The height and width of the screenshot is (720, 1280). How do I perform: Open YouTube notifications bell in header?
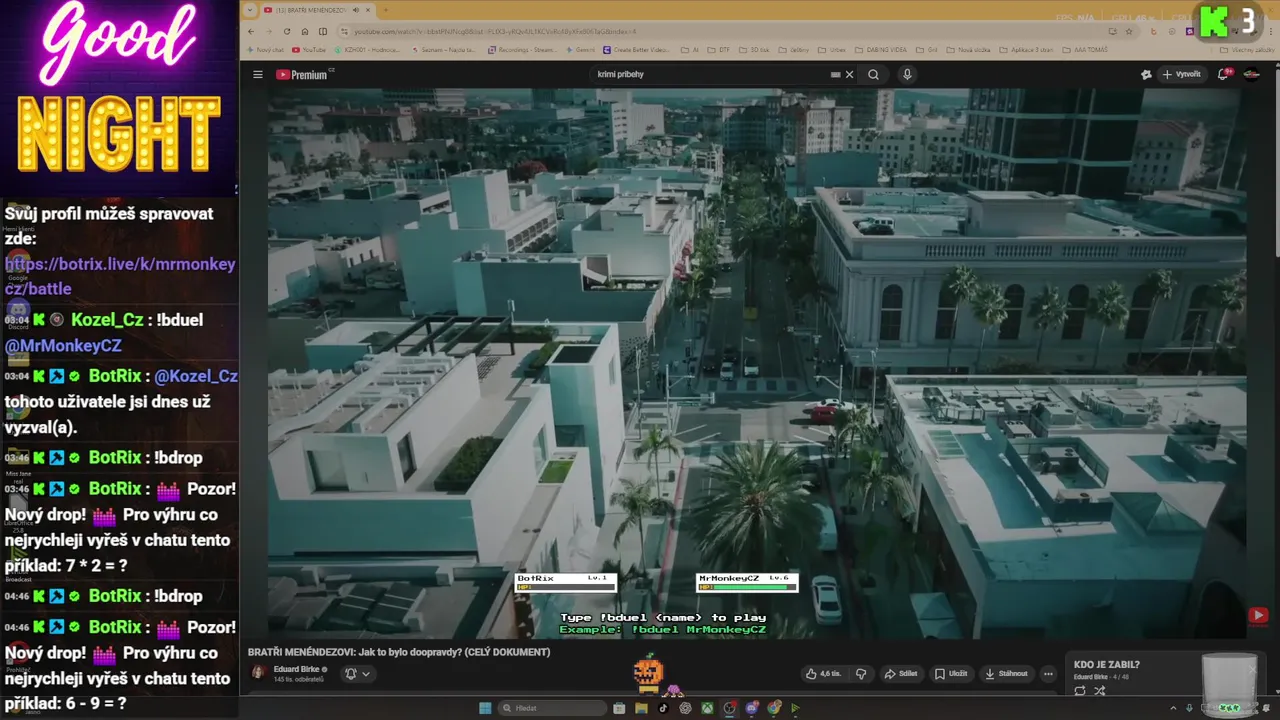coord(1223,74)
